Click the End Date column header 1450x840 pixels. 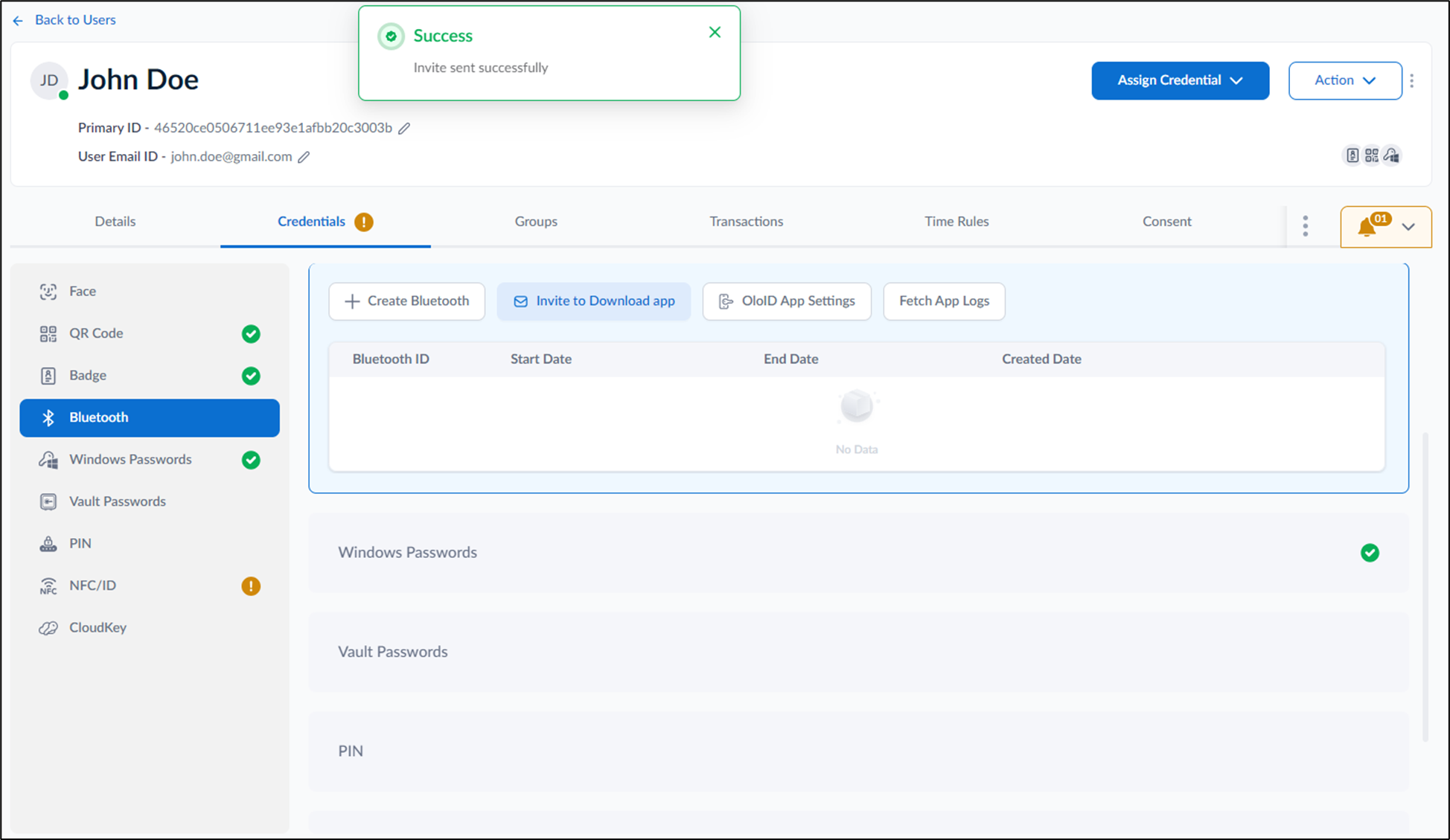791,359
